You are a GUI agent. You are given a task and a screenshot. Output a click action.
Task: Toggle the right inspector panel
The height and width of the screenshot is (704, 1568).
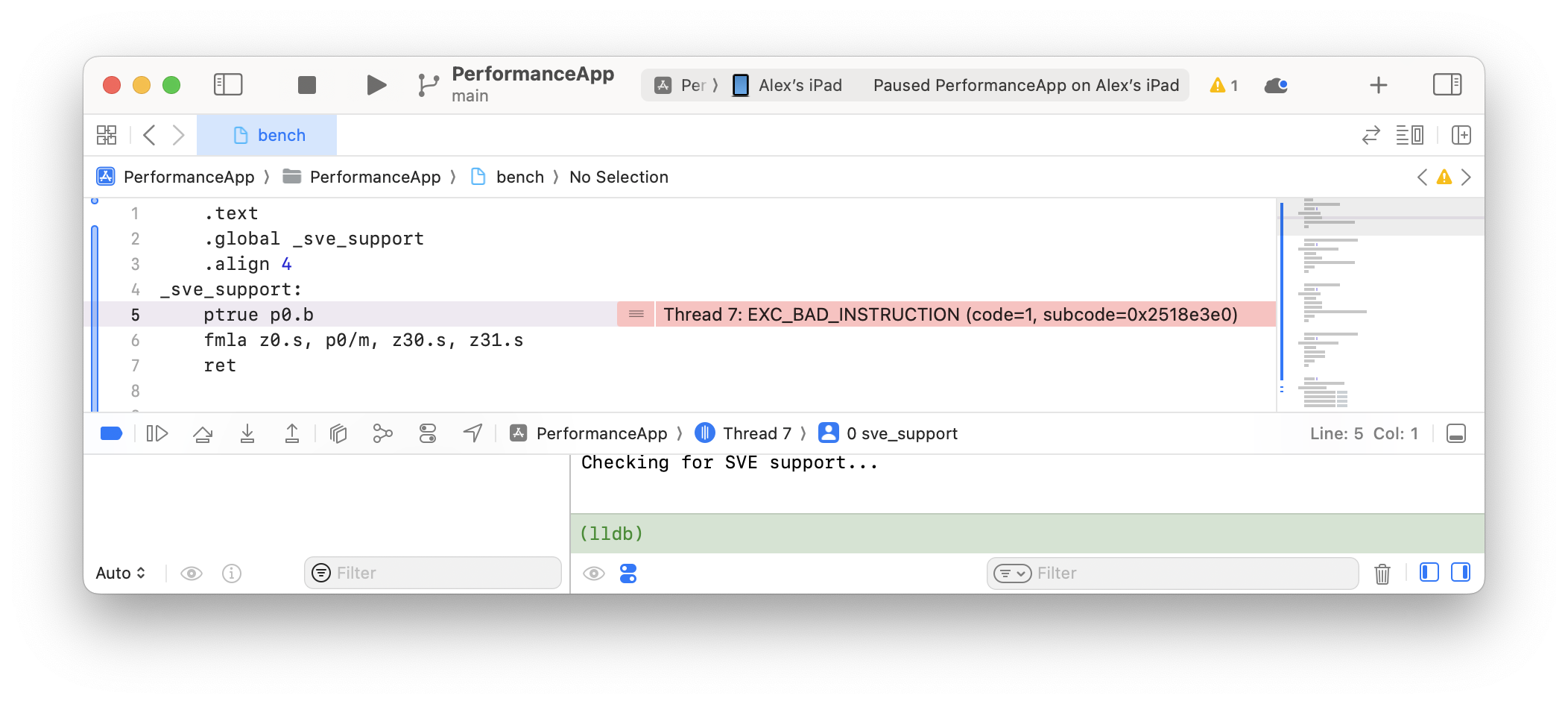pos(1447,85)
